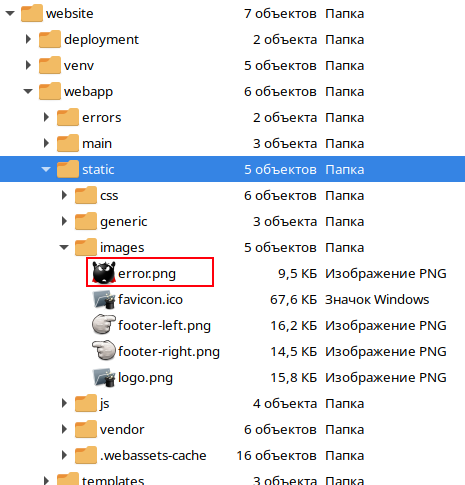The width and height of the screenshot is (465, 485).
Task: Click the logo.png file icon
Action: point(104,377)
